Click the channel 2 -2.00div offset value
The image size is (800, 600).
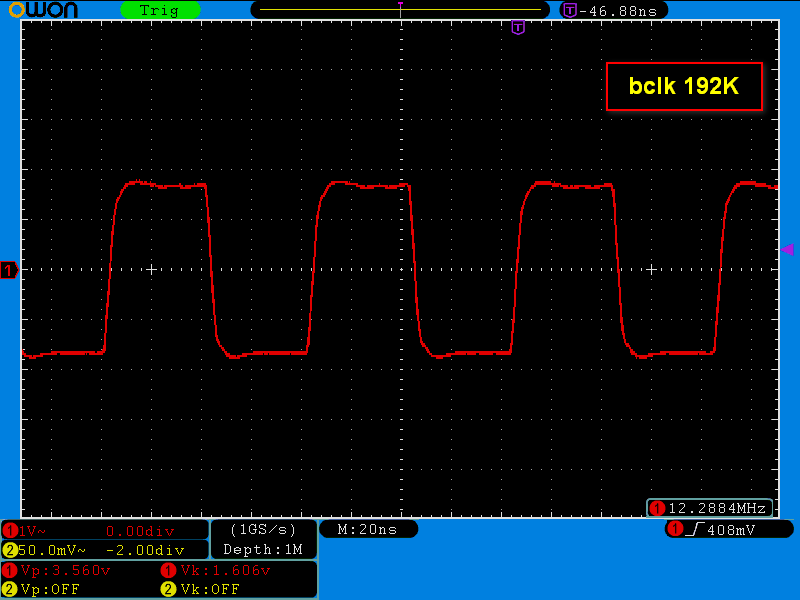[x=145, y=550]
